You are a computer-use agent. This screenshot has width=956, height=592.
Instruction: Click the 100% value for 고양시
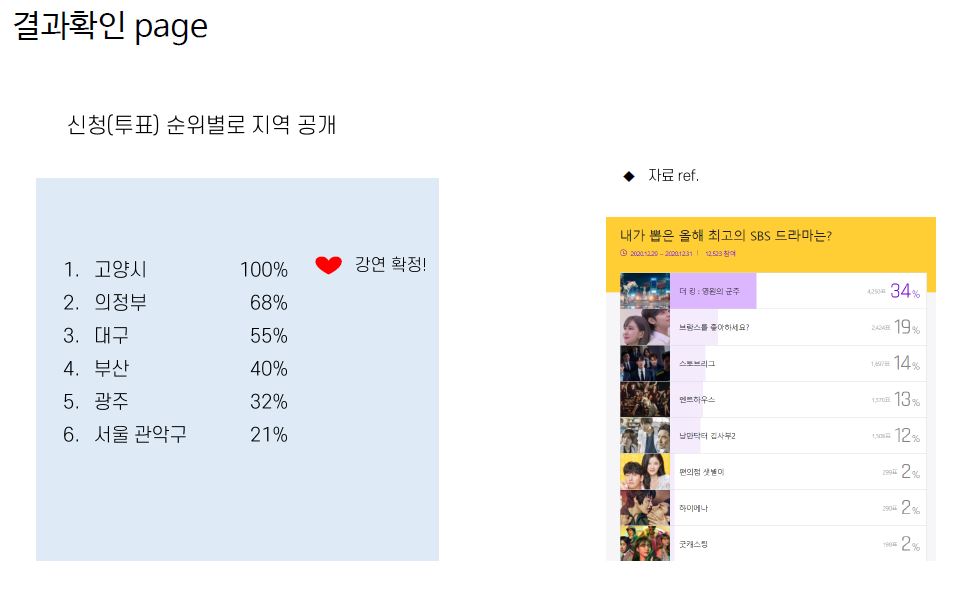pos(263,269)
